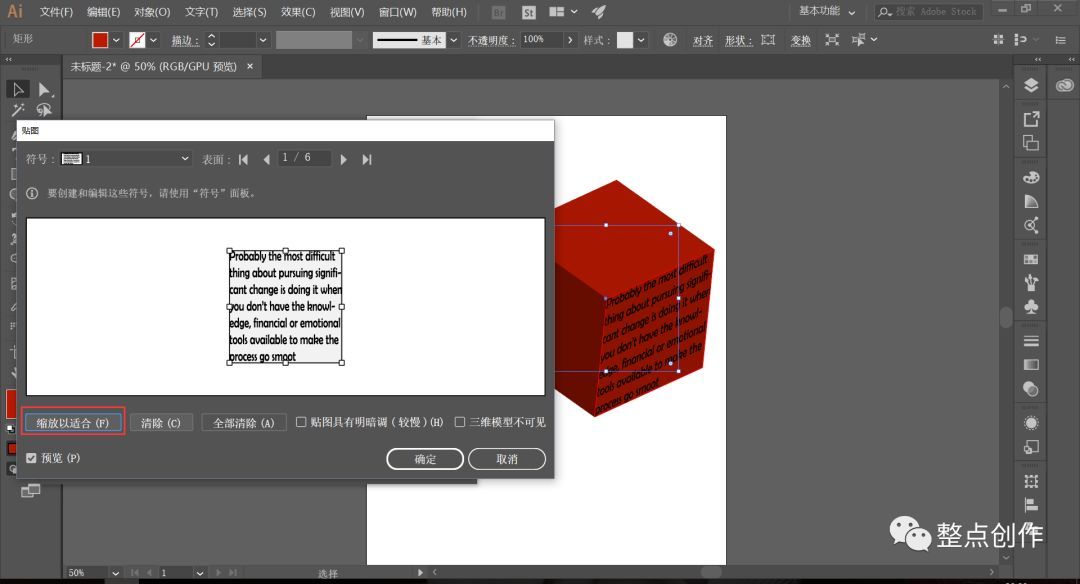This screenshot has height=584, width=1080.
Task: Open the Transform panel icon
Action: pos(1030,481)
